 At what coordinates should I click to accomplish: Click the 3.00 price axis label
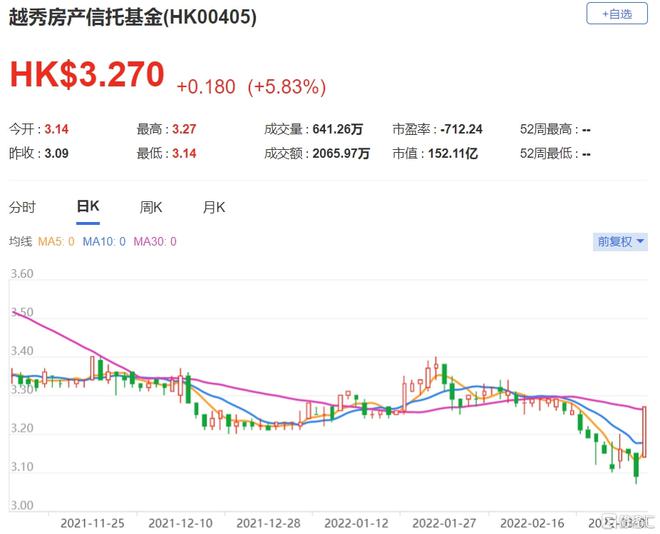22,505
